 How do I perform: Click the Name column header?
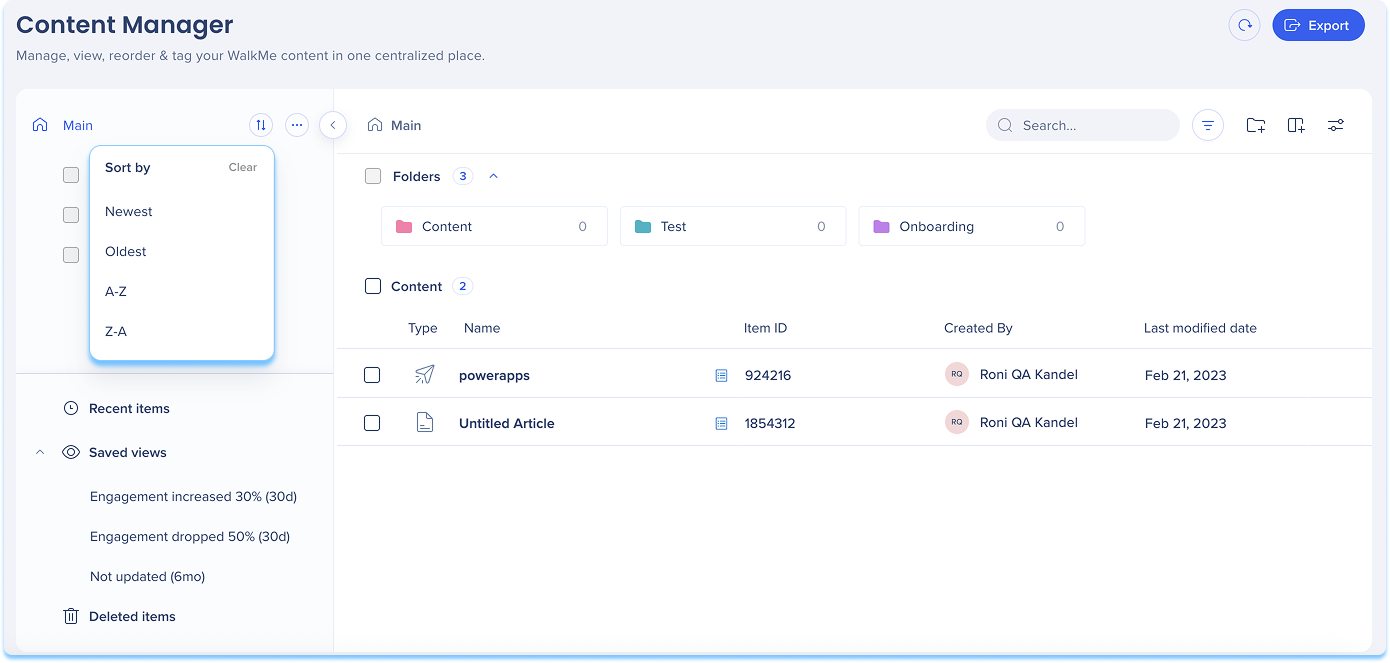pos(482,328)
